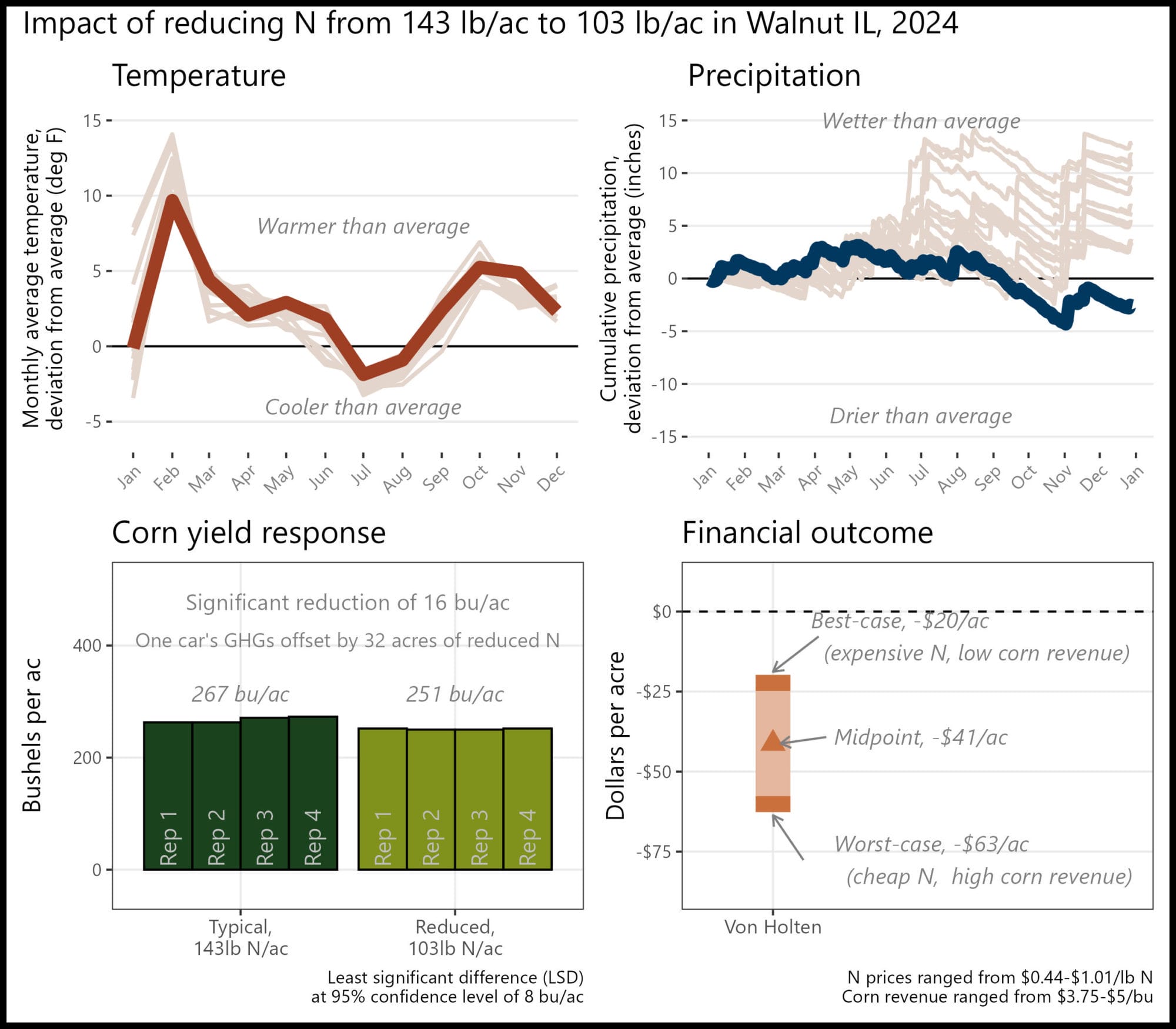Select the Rep 2 light green bar

[x=430, y=799]
